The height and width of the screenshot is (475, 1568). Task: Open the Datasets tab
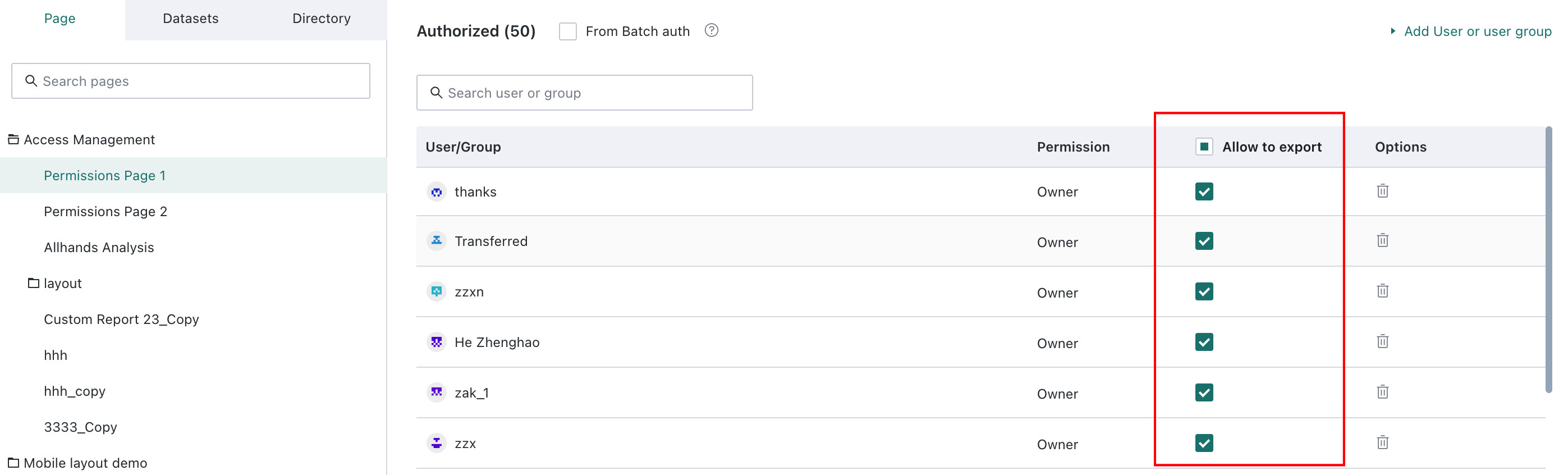(190, 19)
